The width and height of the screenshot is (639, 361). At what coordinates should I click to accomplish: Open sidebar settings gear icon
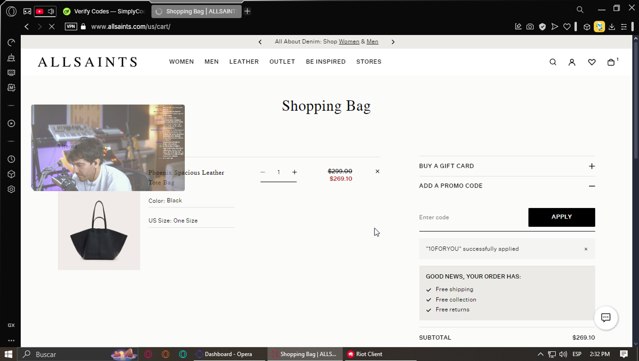[11, 189]
